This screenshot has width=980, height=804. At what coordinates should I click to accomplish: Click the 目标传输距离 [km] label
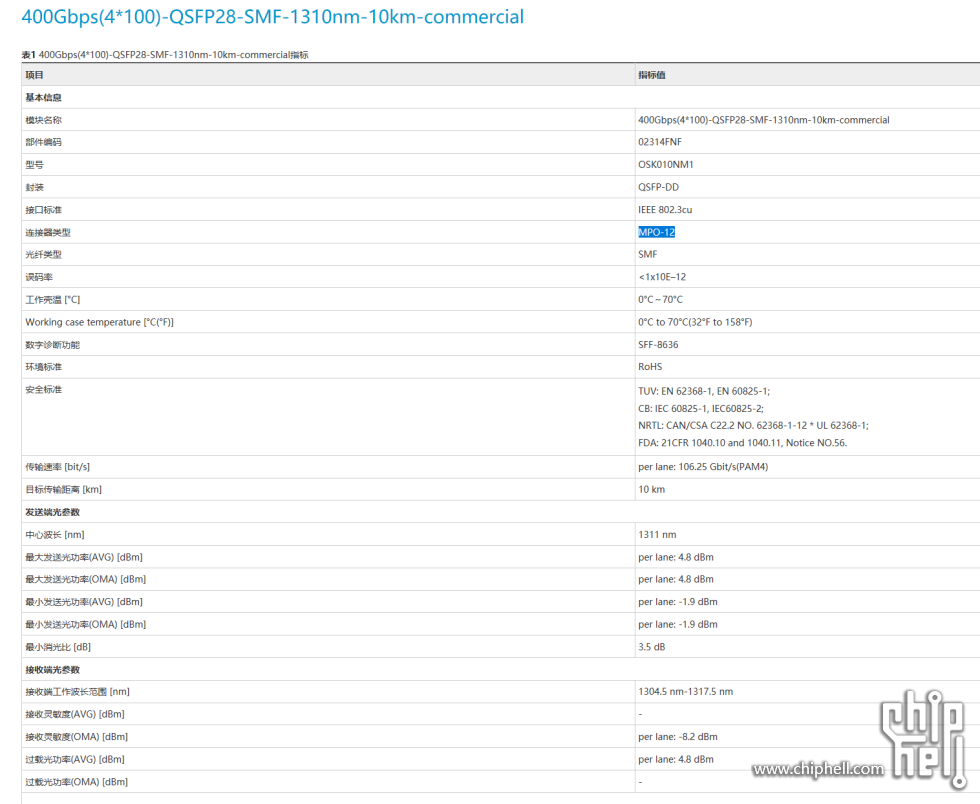[x=63, y=490]
